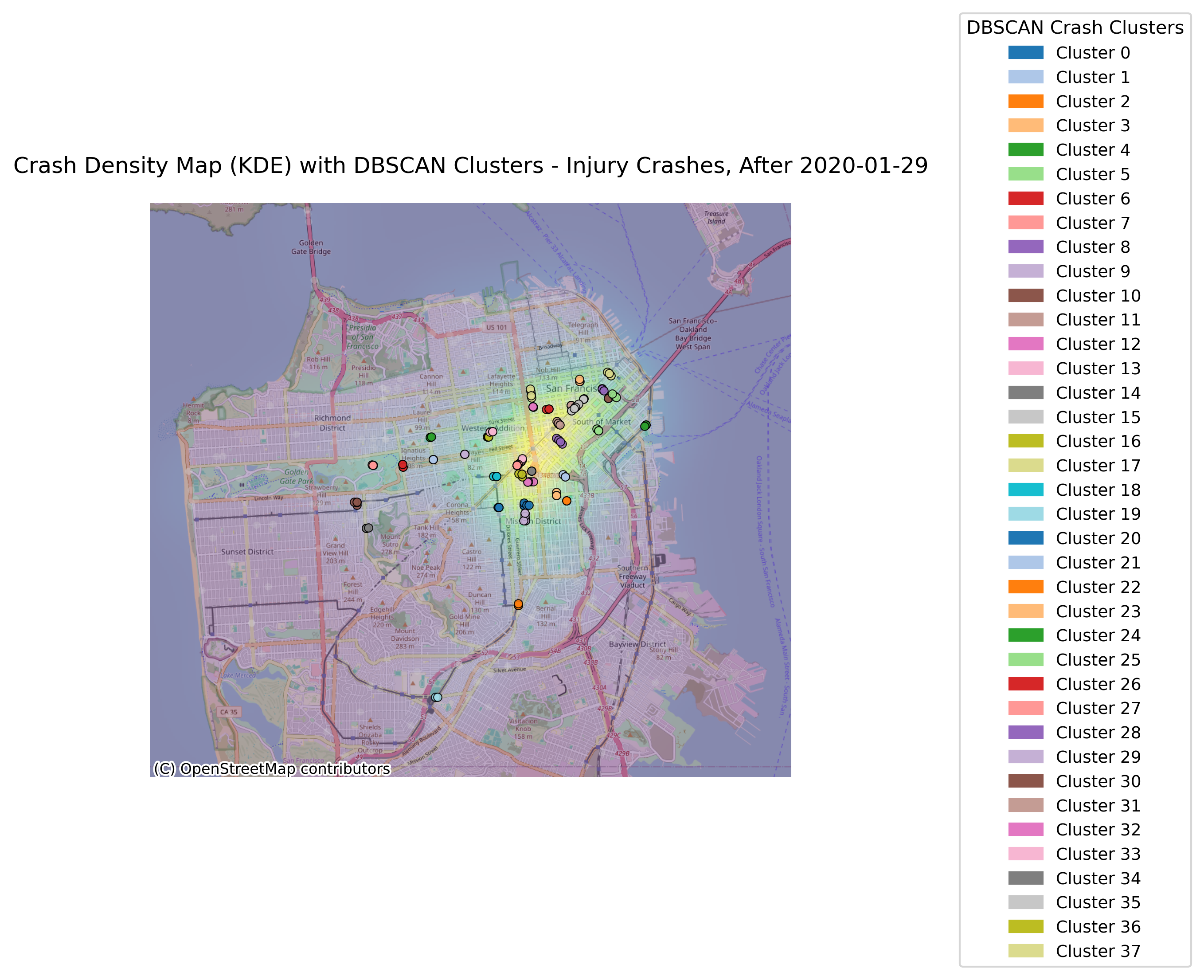Click the green cluster dot by the eastern waterfront
Viewport: 1204px width, 980px height.
coord(645,426)
